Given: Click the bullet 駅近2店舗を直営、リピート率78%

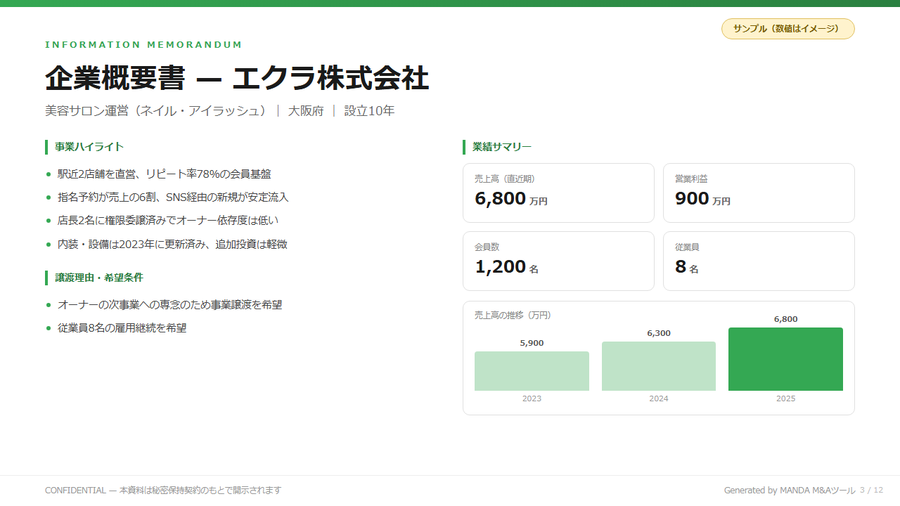Looking at the screenshot, I should pos(164,174).
